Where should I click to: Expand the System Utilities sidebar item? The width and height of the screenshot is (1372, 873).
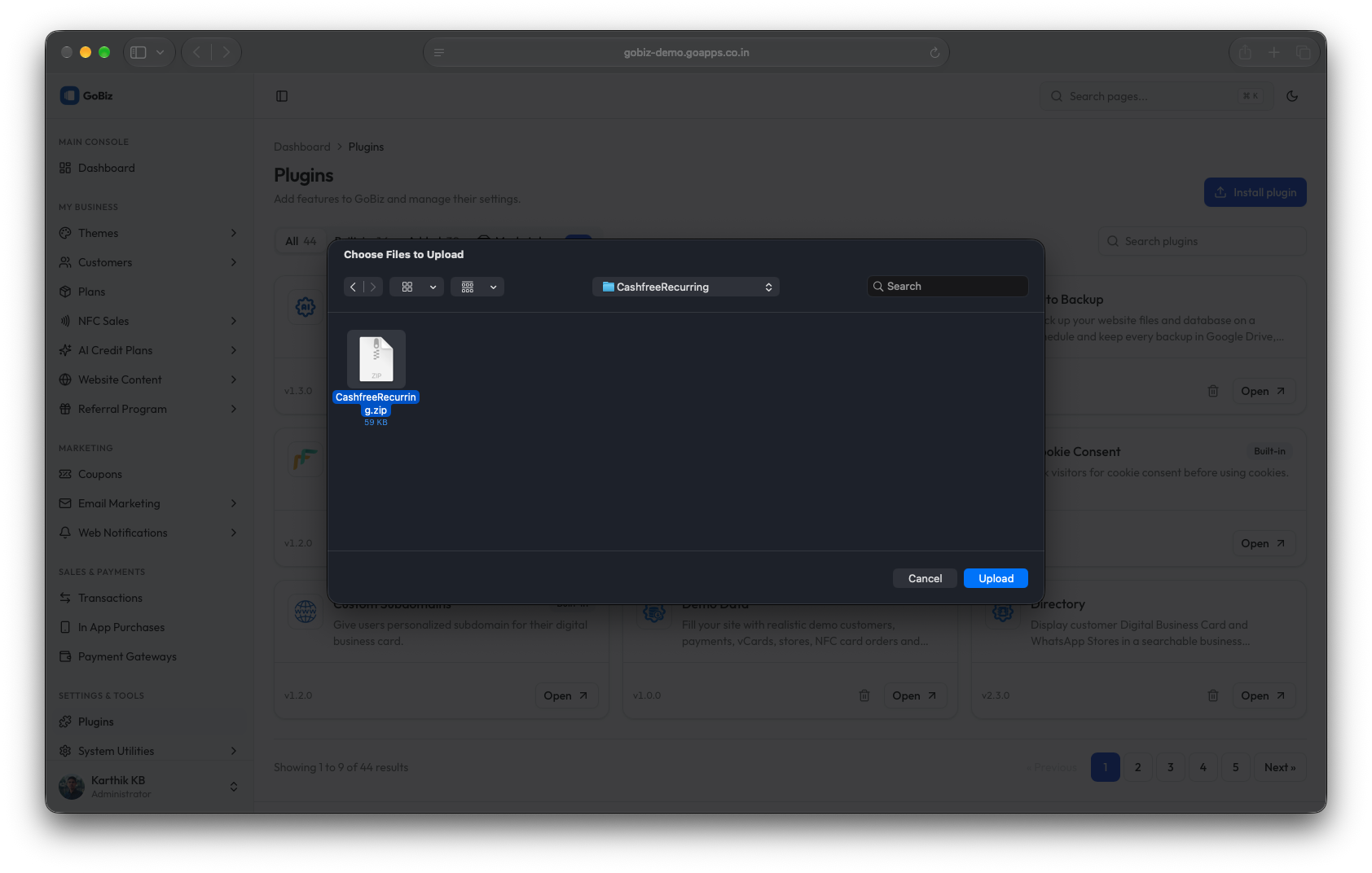pos(150,751)
